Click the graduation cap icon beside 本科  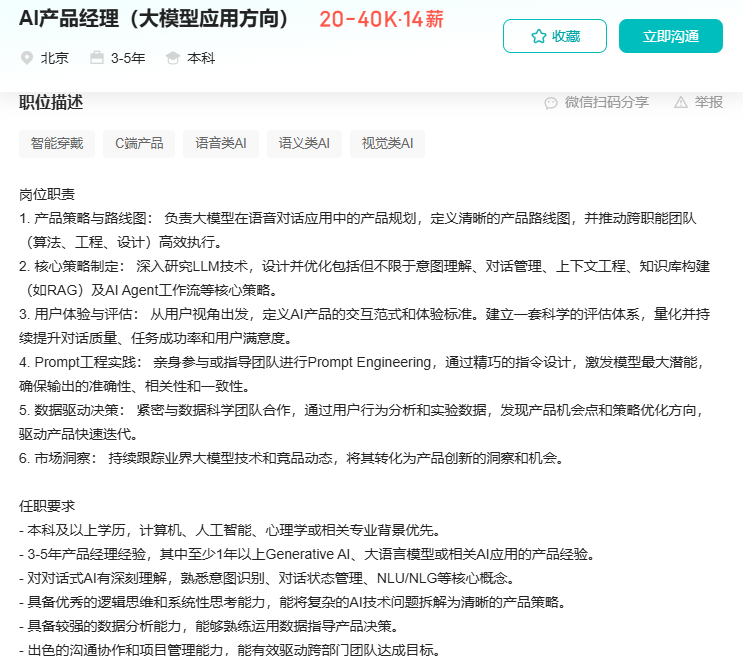tap(172, 58)
